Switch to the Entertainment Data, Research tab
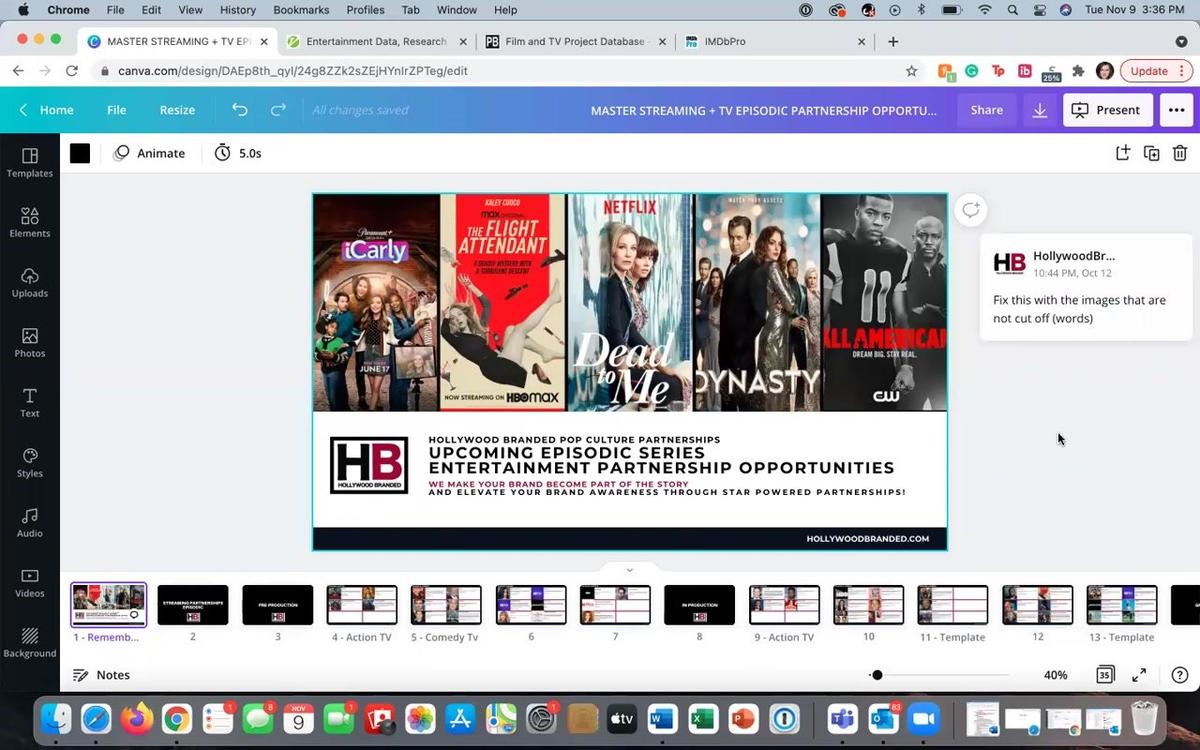This screenshot has height=750, width=1200. pyautogui.click(x=377, y=42)
